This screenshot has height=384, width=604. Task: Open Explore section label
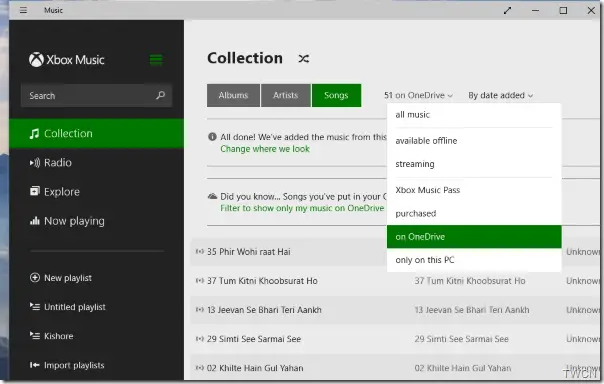point(62,191)
